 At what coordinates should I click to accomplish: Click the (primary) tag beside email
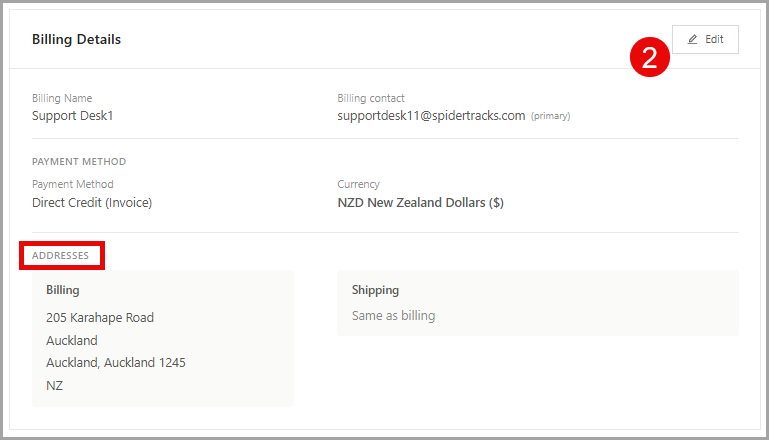[550, 116]
